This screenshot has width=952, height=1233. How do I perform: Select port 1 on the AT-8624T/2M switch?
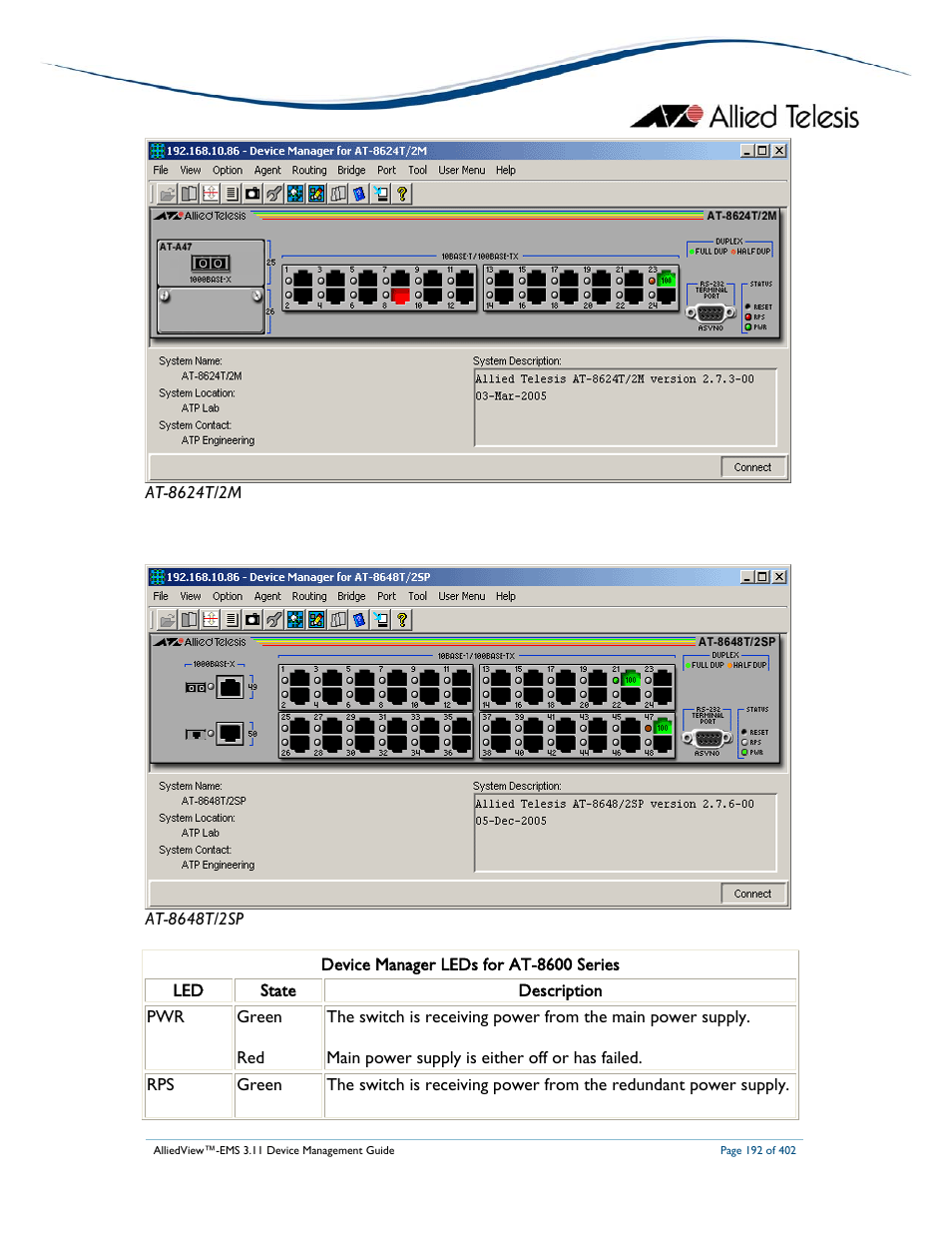tap(303, 280)
